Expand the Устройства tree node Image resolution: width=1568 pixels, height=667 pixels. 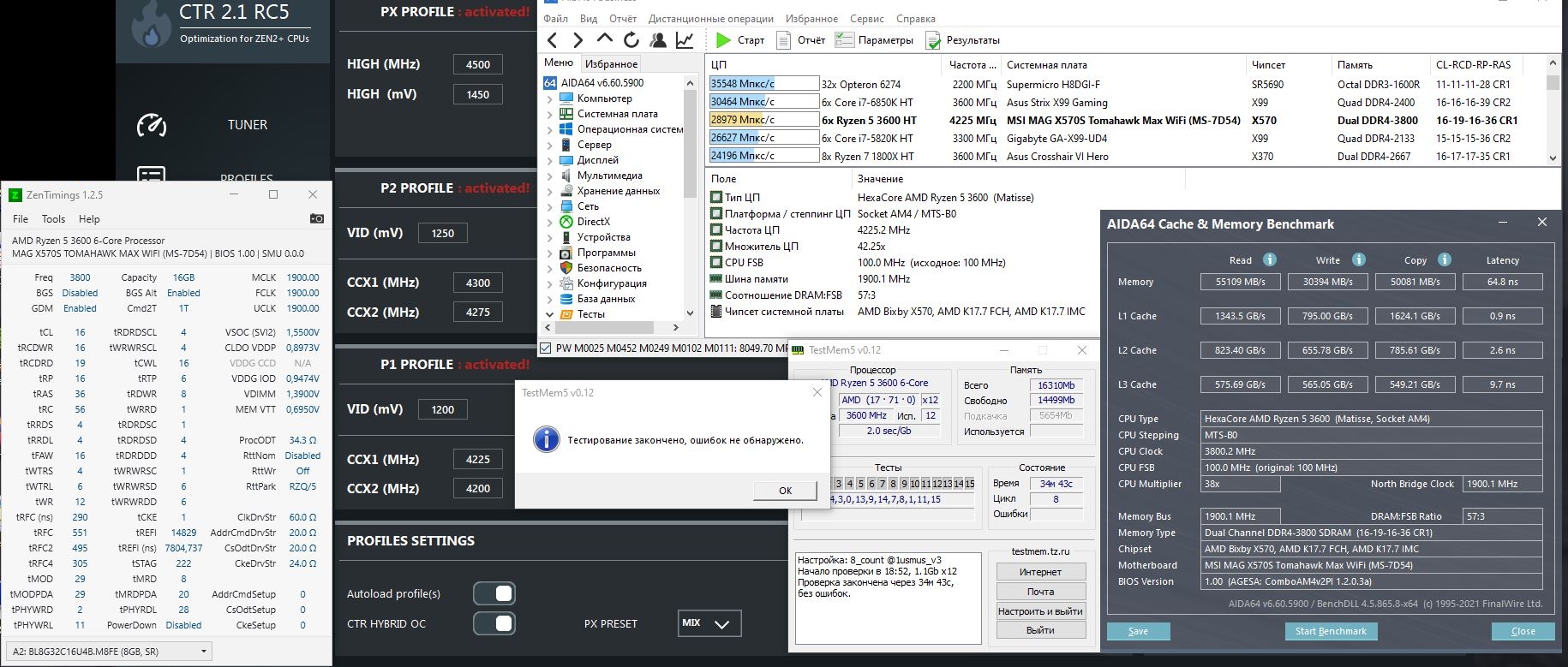(549, 237)
